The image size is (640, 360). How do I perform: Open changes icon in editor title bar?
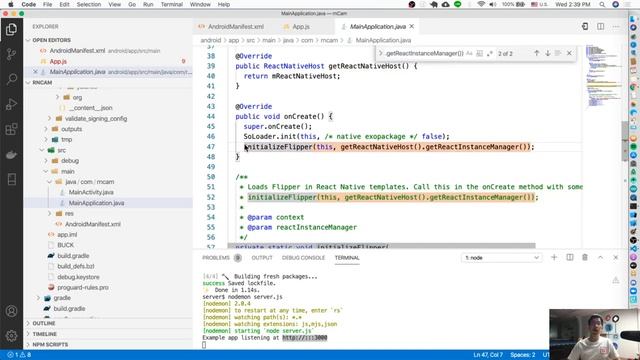(x=585, y=27)
